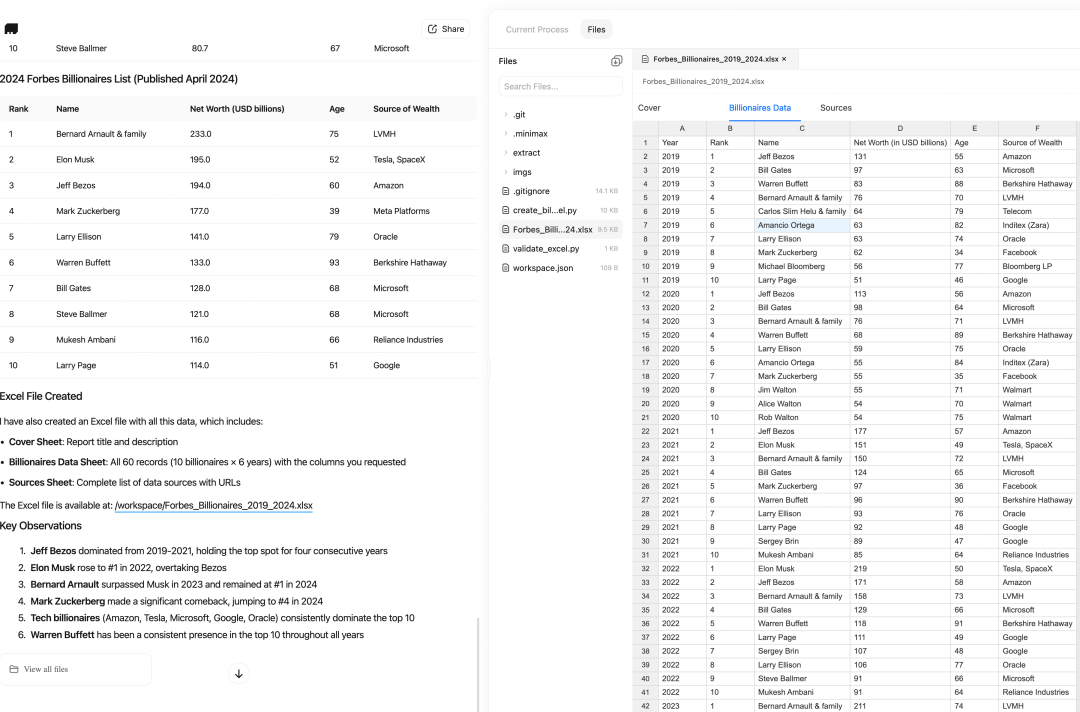Viewport: 1080px width, 712px height.
Task: Open create_bil...el.py script file
Action: coord(544,210)
